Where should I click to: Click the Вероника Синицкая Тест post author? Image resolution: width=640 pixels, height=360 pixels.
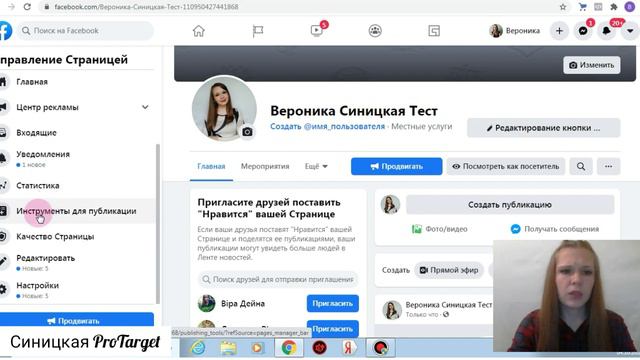point(449,304)
